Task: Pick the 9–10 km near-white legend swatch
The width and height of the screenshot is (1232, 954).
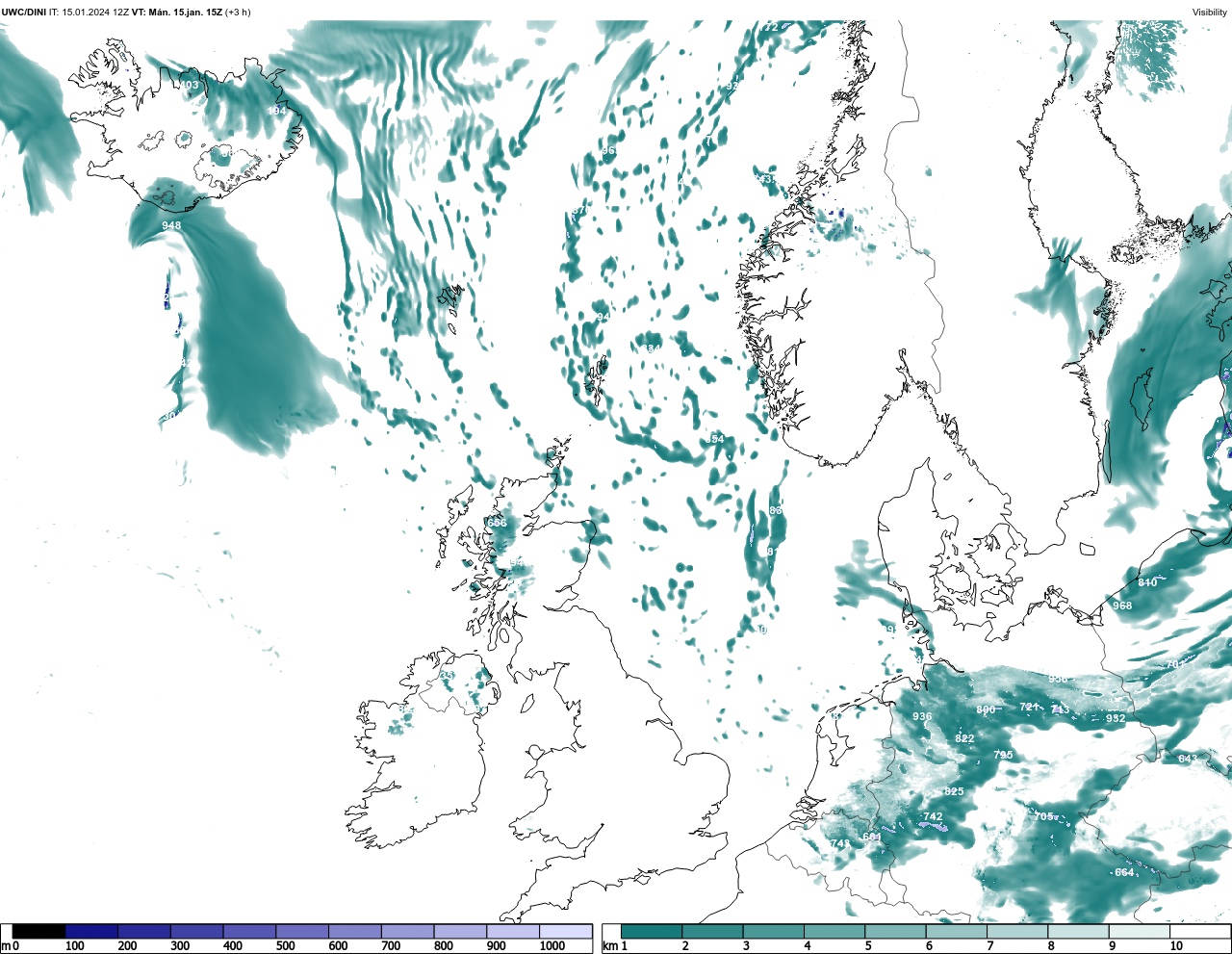Action: click(x=1140, y=932)
